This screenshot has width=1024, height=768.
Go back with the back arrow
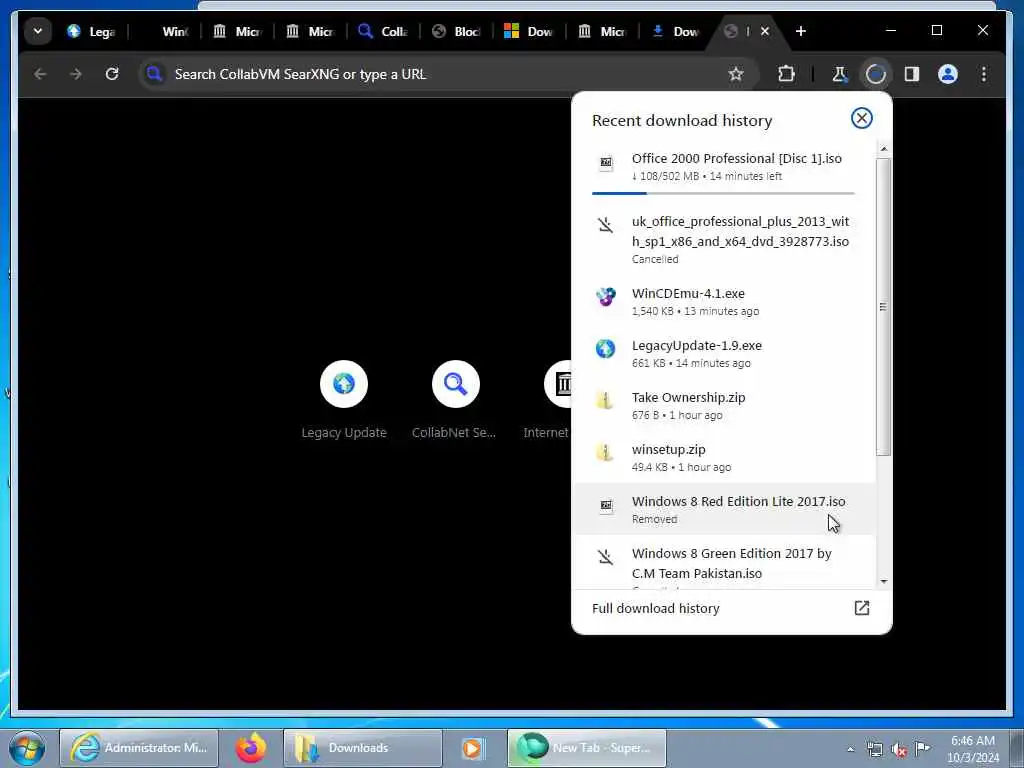tap(40, 74)
